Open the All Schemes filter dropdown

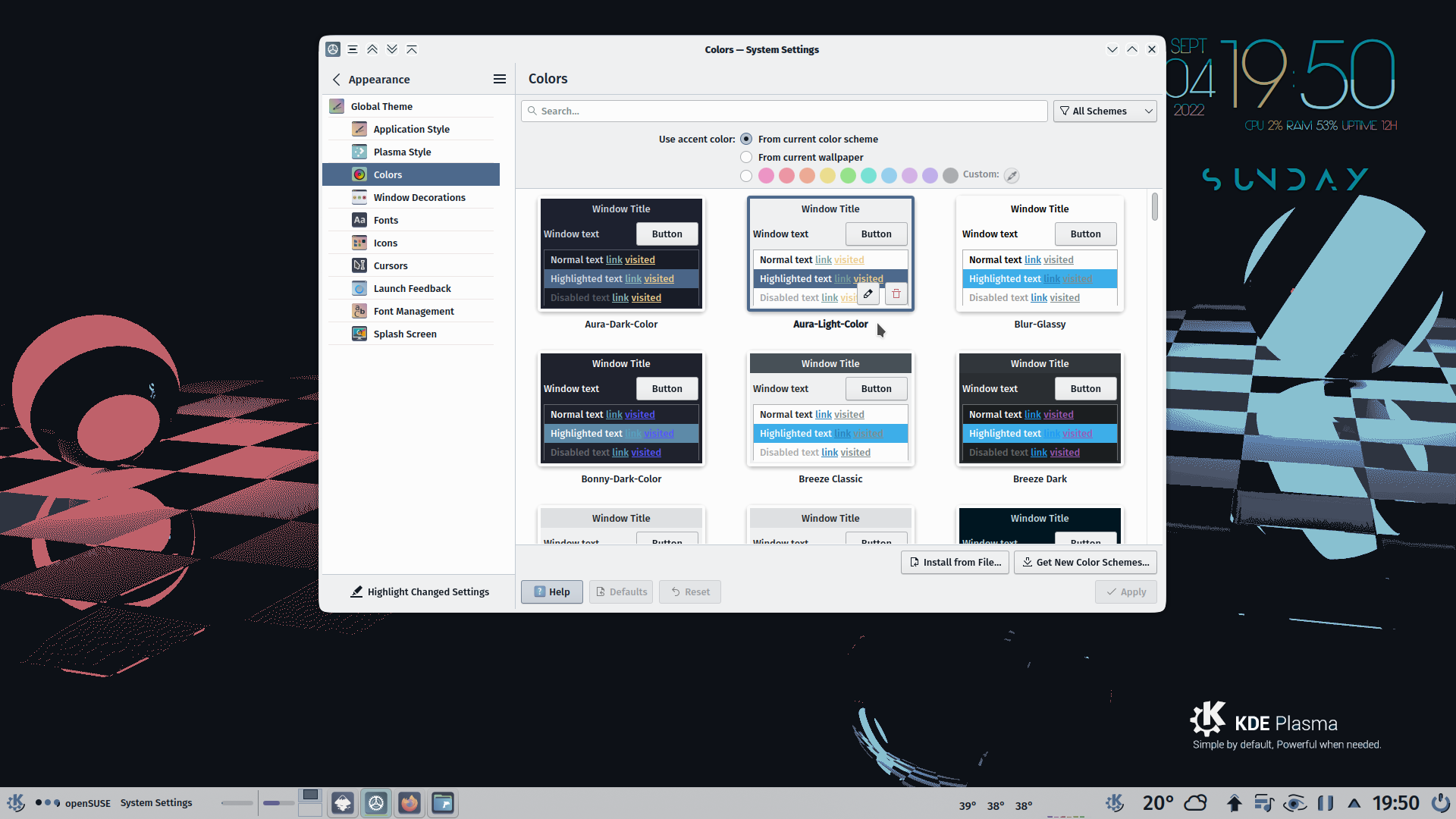click(x=1105, y=111)
